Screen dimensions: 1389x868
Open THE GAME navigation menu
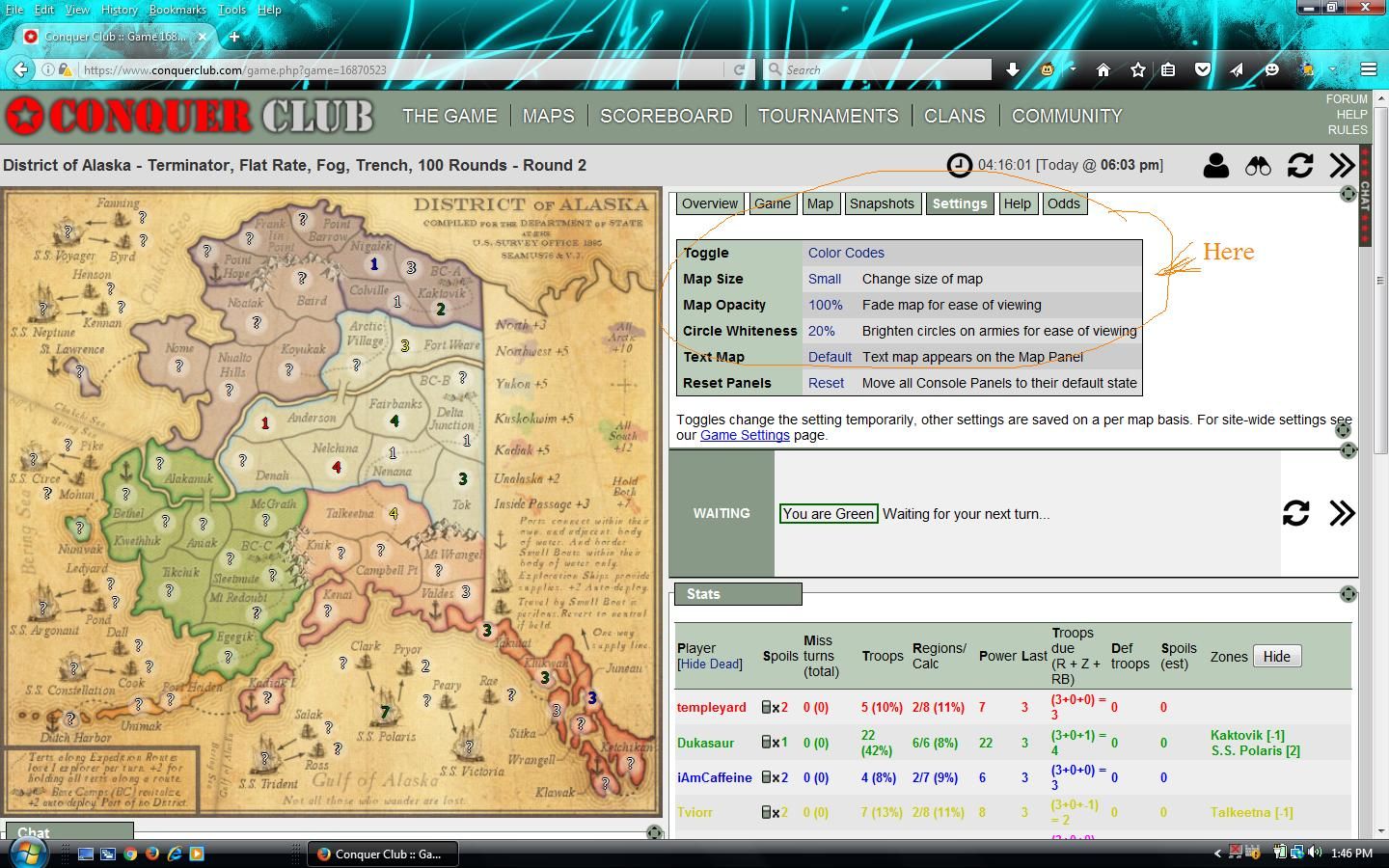point(449,116)
